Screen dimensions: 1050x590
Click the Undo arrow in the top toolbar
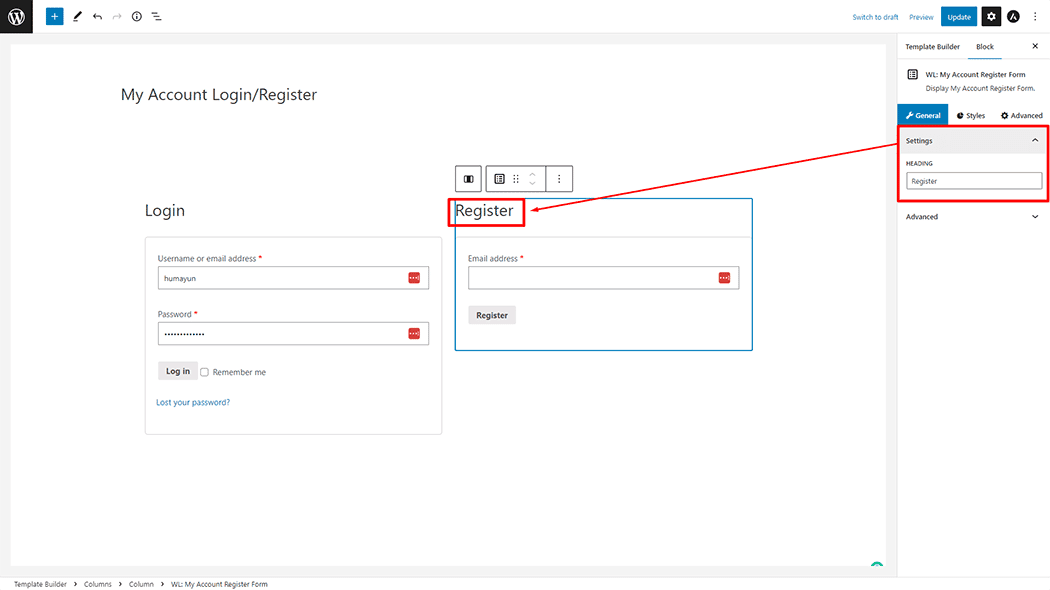[x=96, y=16]
